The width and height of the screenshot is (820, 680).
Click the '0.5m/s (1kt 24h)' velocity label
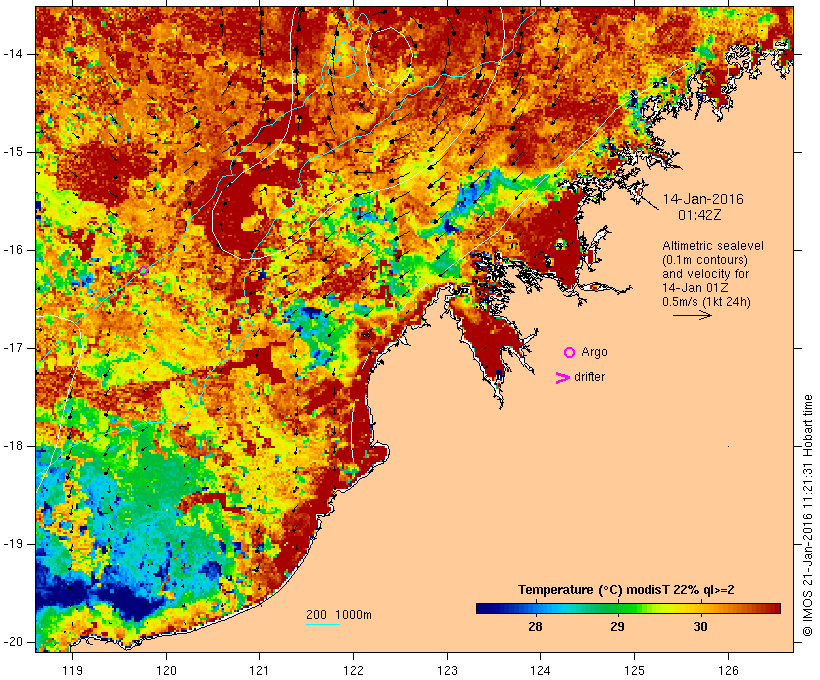coord(706,302)
